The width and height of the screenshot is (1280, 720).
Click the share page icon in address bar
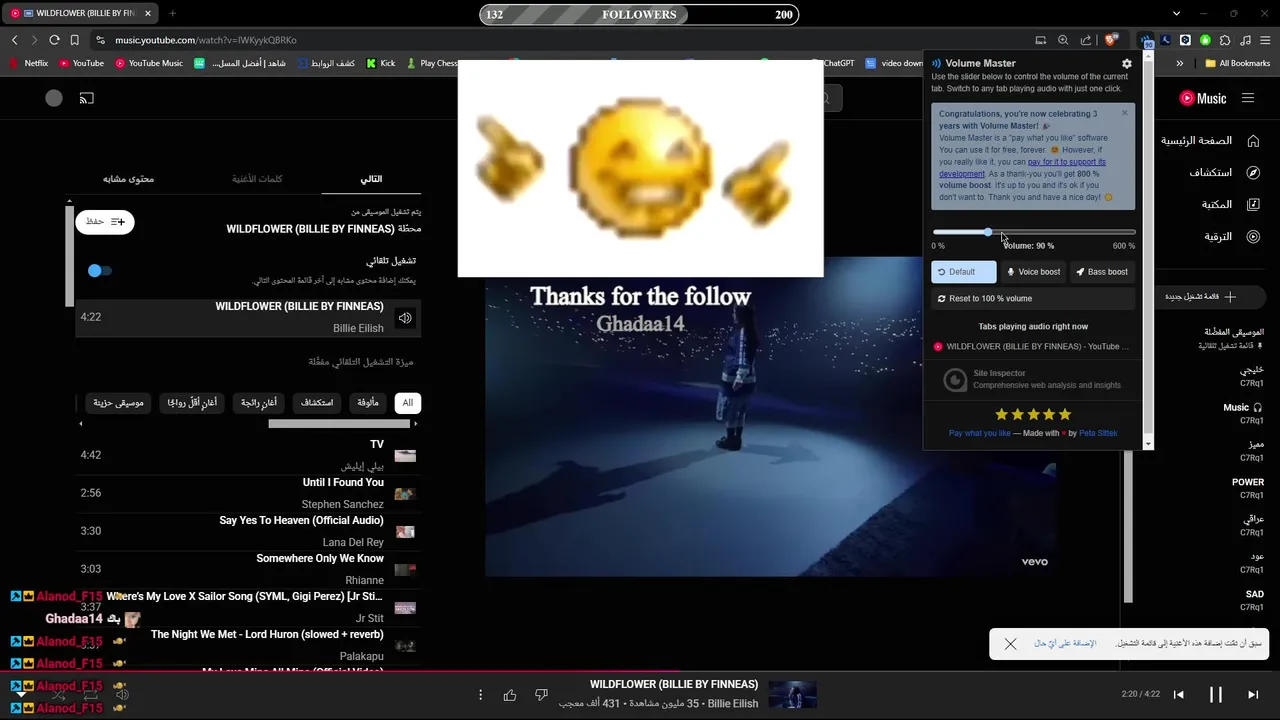point(1086,40)
